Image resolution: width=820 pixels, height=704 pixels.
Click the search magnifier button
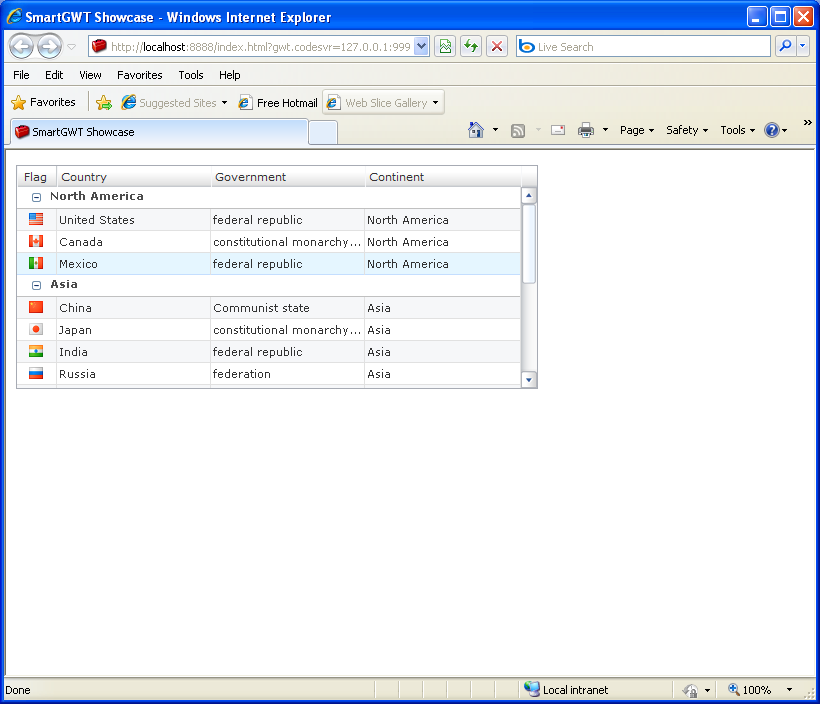pos(785,47)
